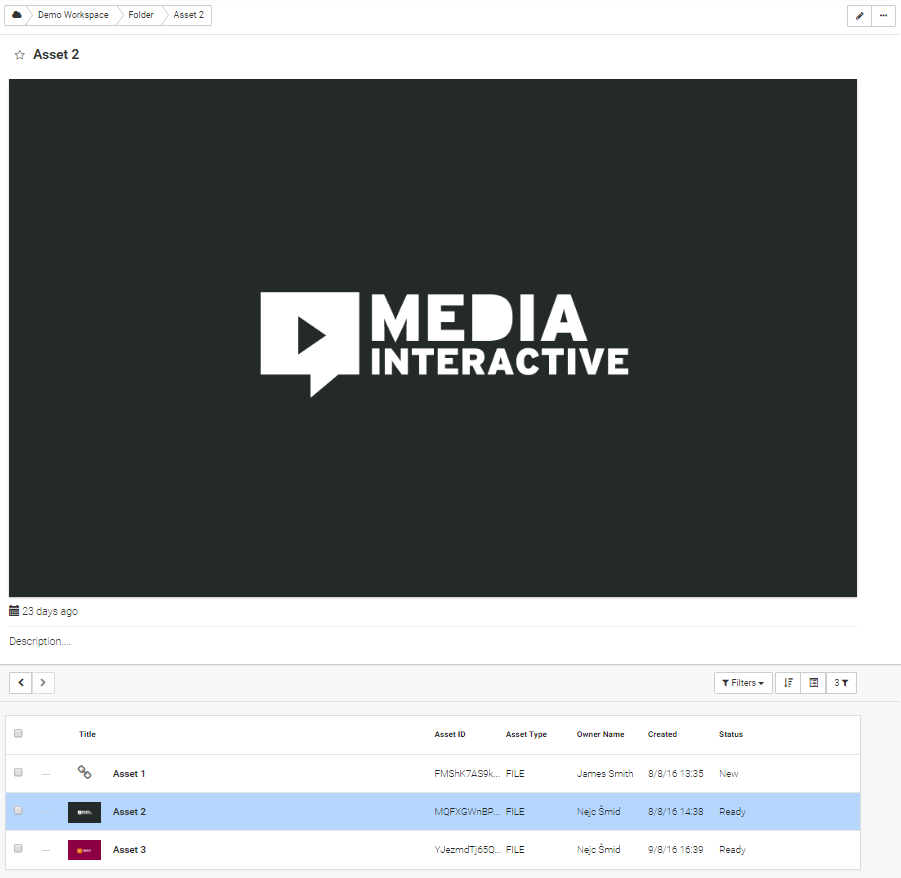Viewport: 901px width, 878px height.
Task: Click created date 9/8/16 16:39
Action: pos(676,849)
